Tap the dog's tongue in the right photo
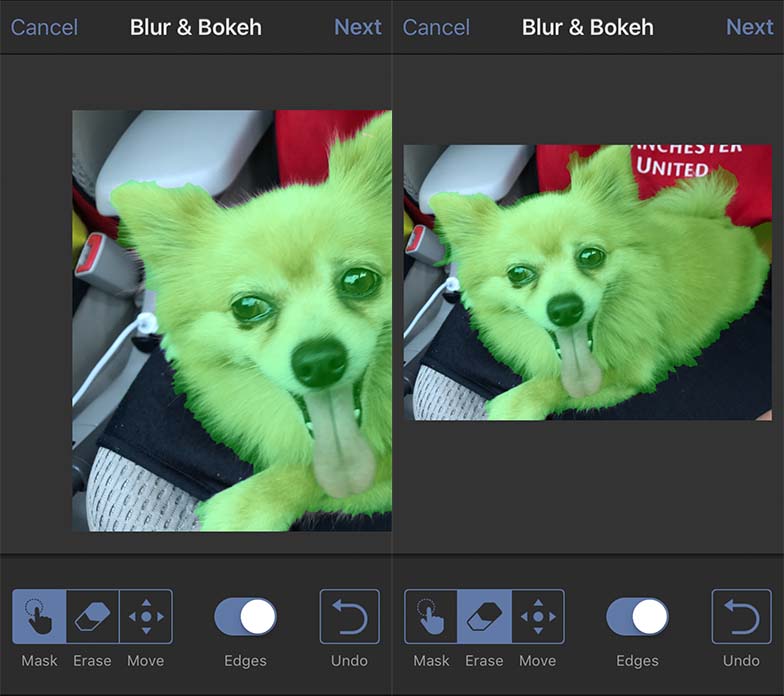Viewport: 784px width, 696px height. click(580, 364)
